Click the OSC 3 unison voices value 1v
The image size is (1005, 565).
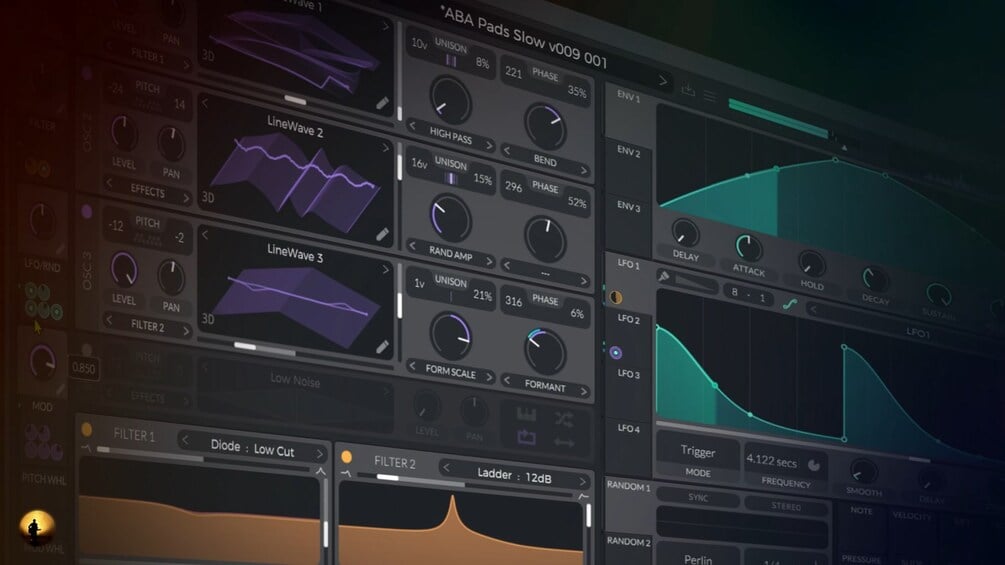click(419, 283)
